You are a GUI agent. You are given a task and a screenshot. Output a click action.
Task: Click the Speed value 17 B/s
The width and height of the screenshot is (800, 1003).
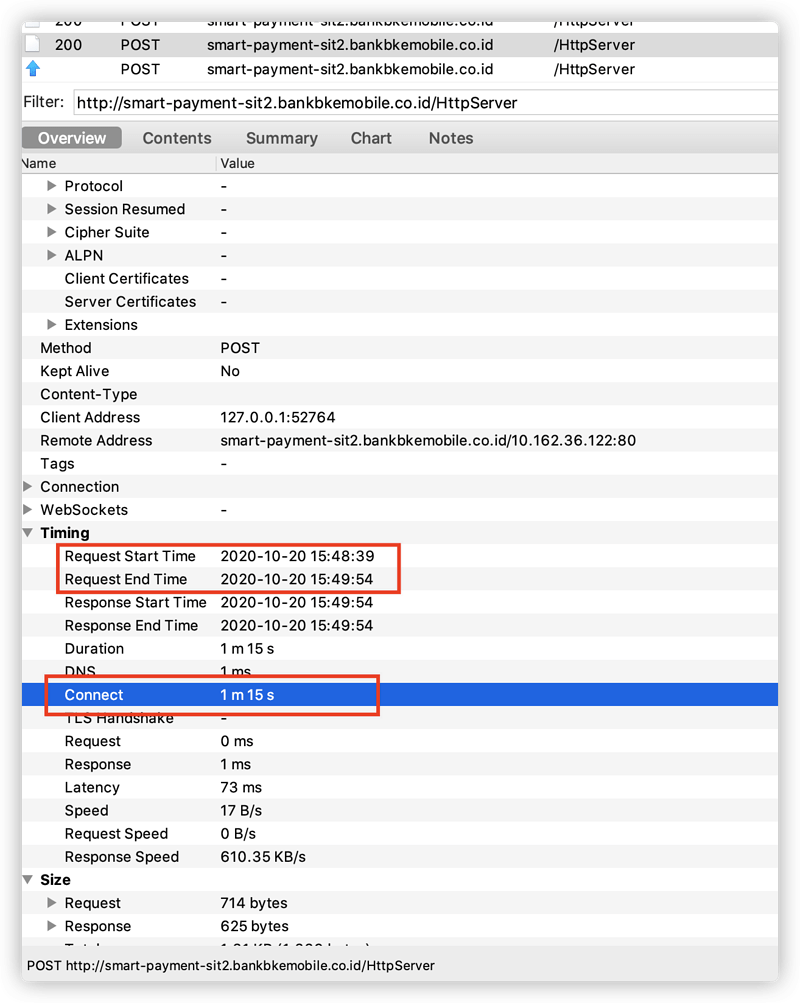tap(241, 810)
